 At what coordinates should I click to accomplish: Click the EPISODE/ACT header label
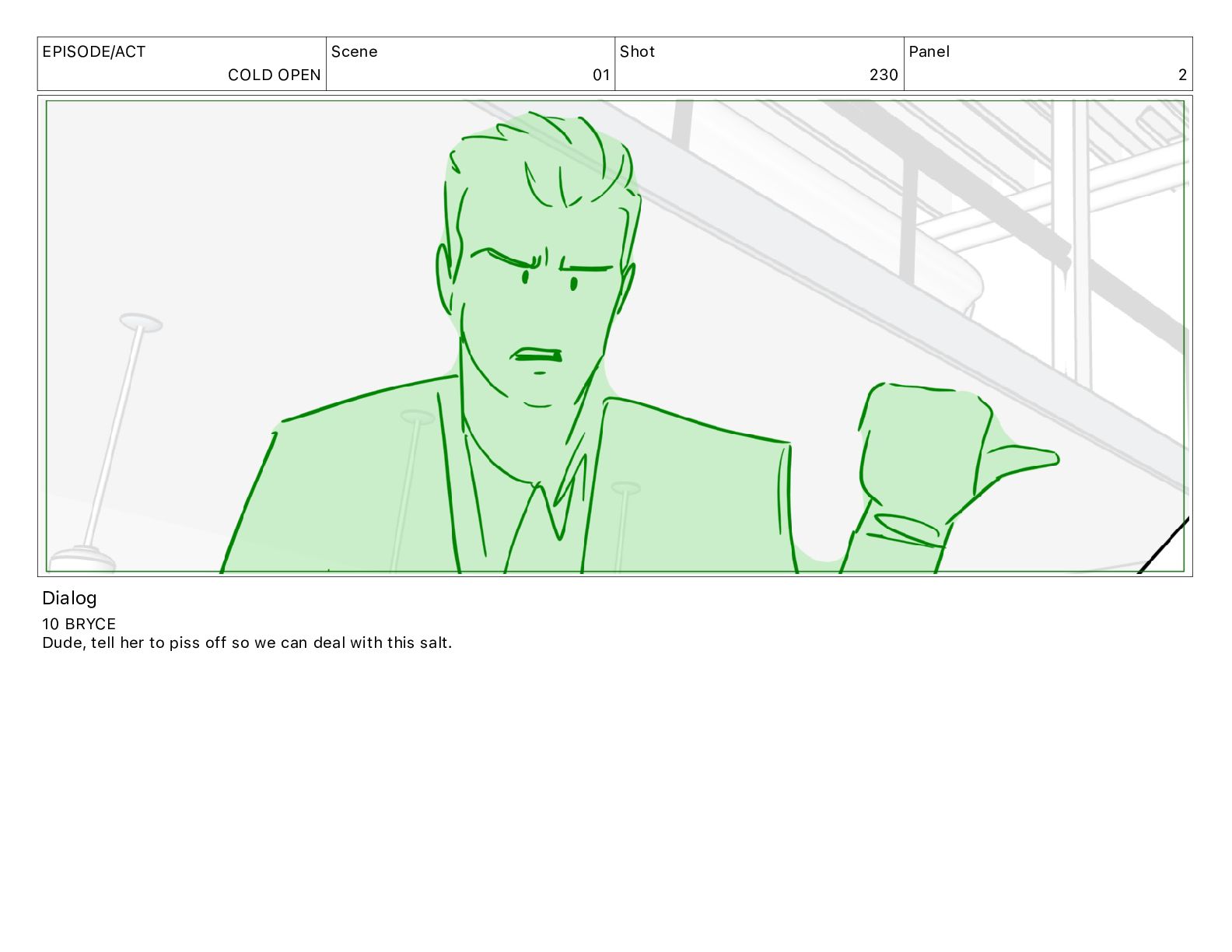click(x=93, y=52)
